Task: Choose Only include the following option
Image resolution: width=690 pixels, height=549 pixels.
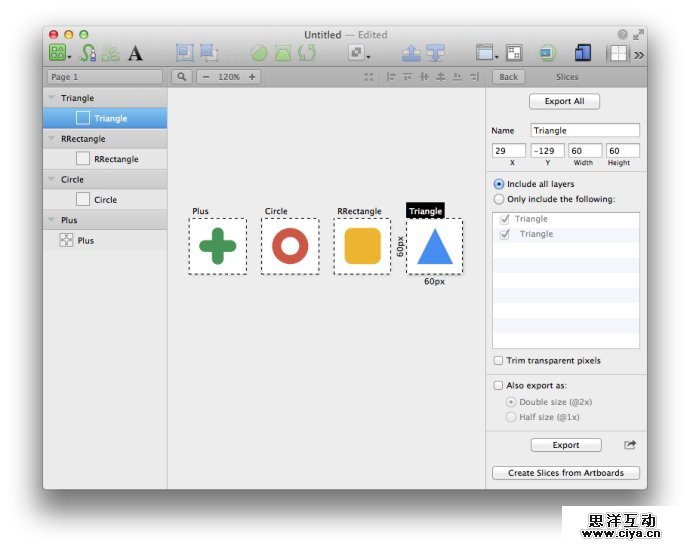Action: tap(499, 199)
